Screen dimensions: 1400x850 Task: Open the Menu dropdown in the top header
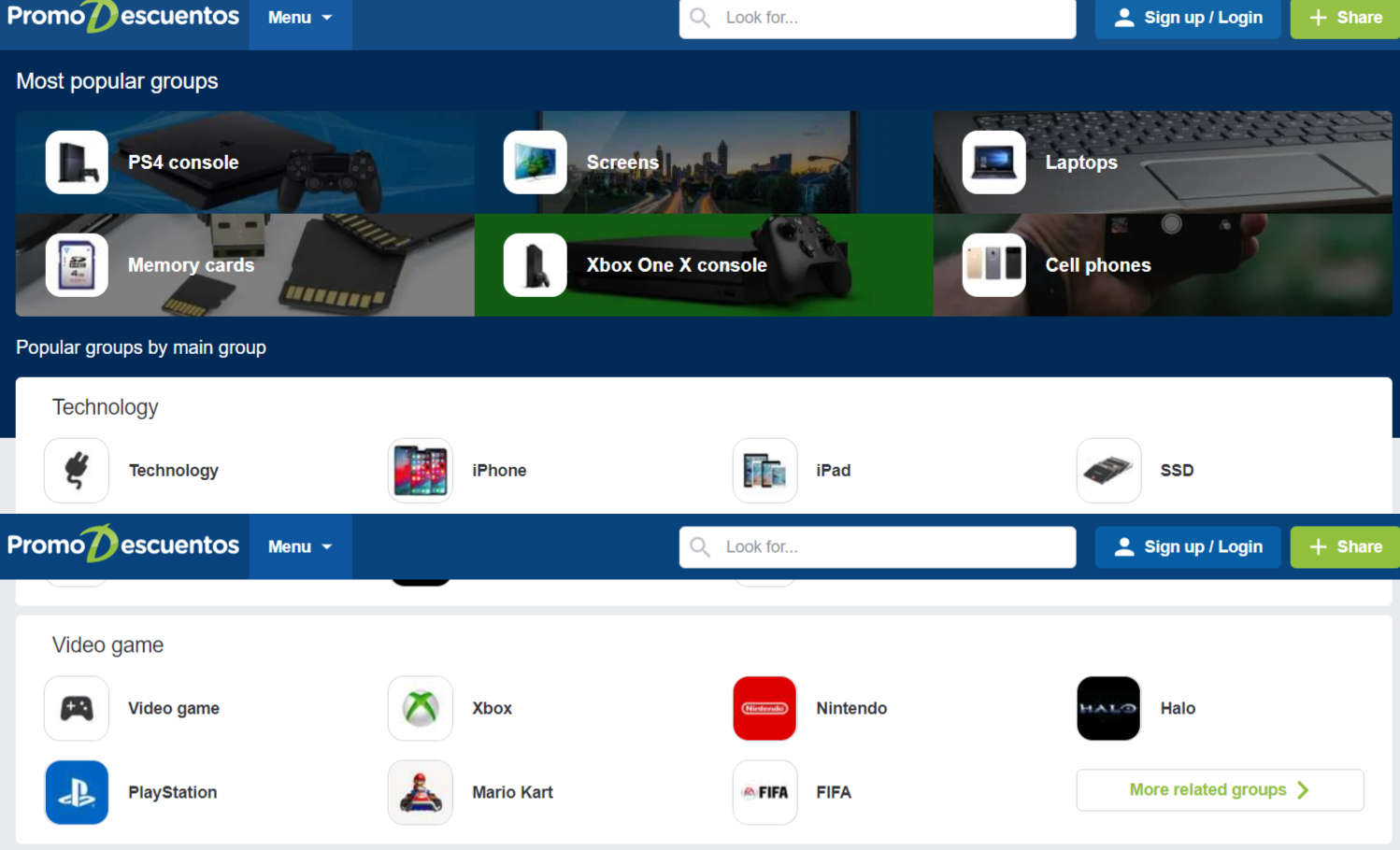point(300,18)
